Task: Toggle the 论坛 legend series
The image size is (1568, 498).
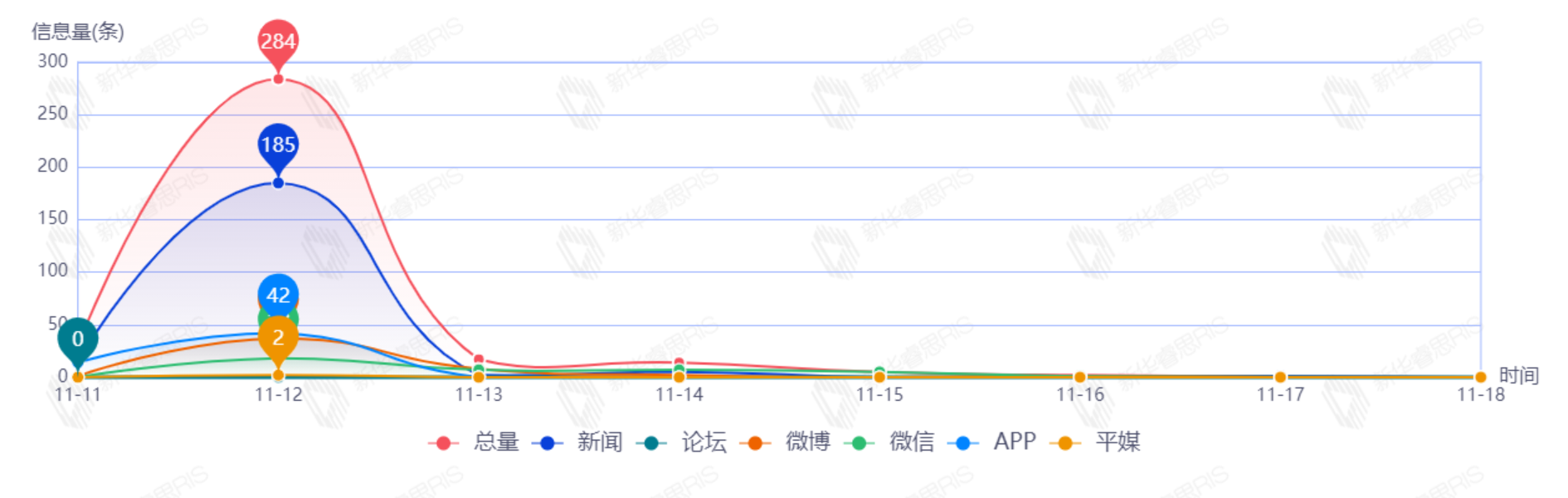Action: (x=703, y=442)
